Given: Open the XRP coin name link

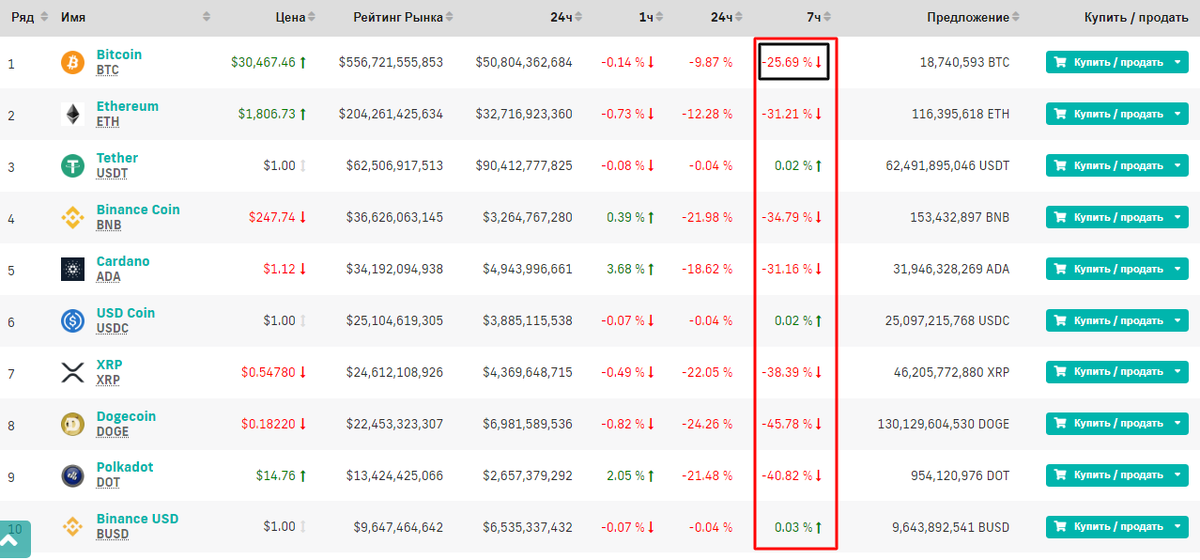Looking at the screenshot, I should point(109,364).
